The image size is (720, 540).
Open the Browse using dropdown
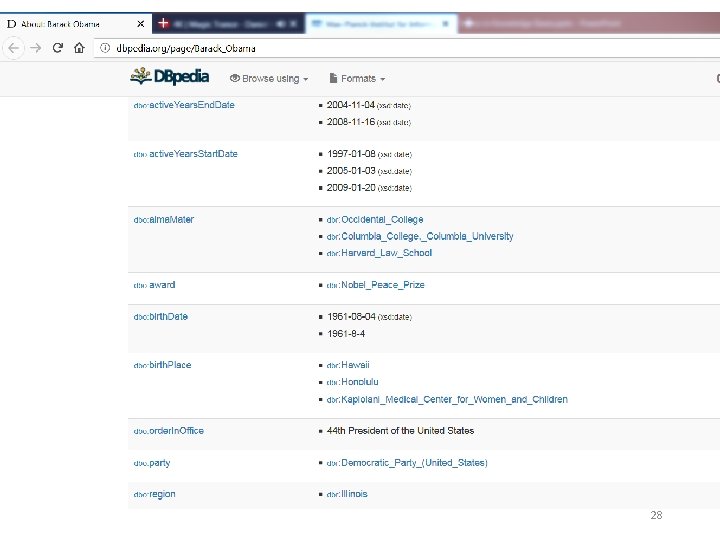pos(269,79)
